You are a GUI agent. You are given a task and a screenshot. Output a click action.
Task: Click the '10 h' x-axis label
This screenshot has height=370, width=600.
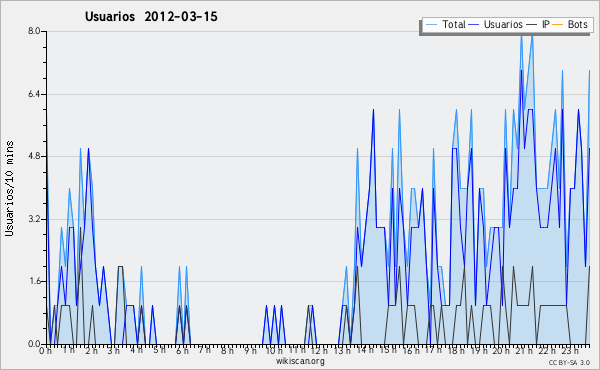274,350
